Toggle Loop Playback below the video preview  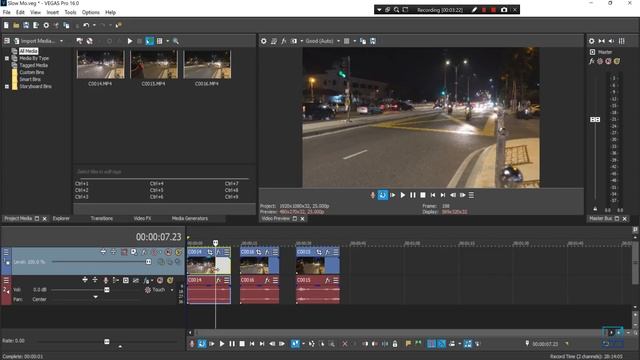382,195
